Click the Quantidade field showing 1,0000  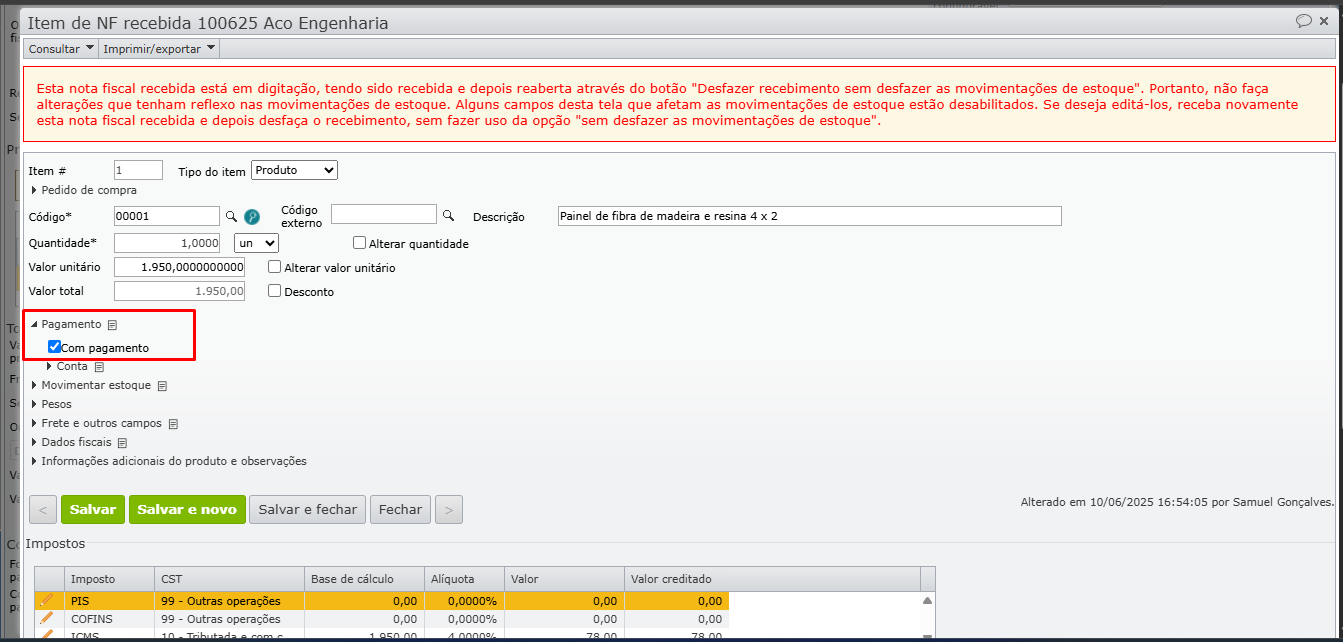[x=167, y=243]
